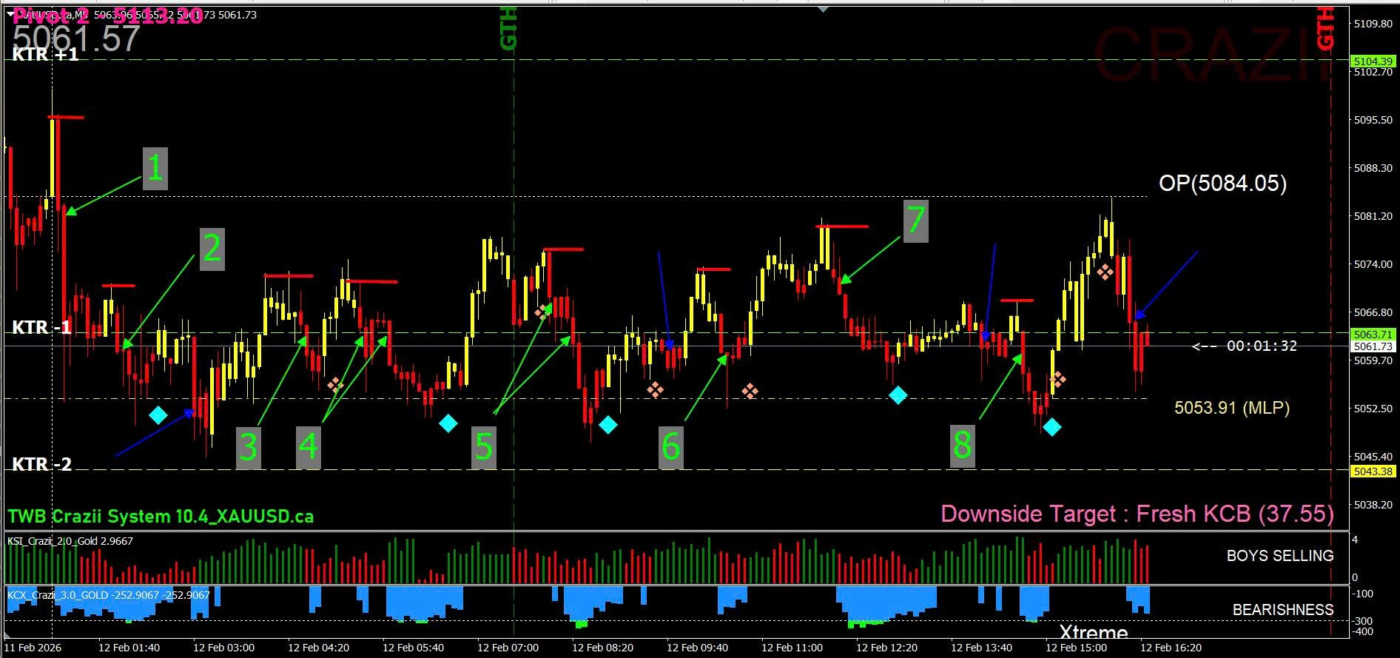Viewport: 1400px width, 658px height.
Task: Select the red GTH vertical line label
Action: click(x=1326, y=28)
